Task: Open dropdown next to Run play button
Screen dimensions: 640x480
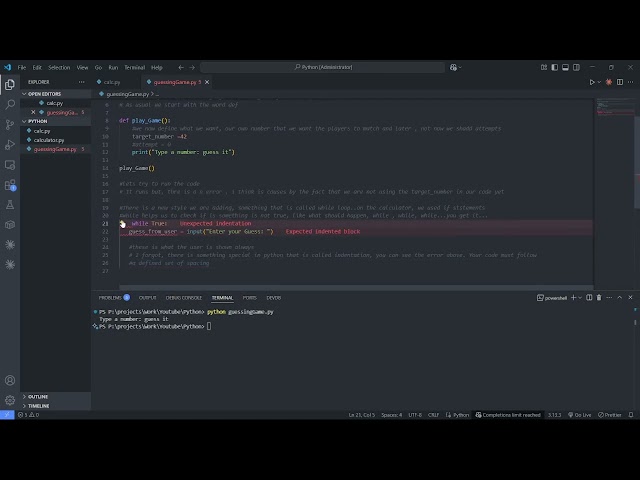Action: [x=599, y=82]
